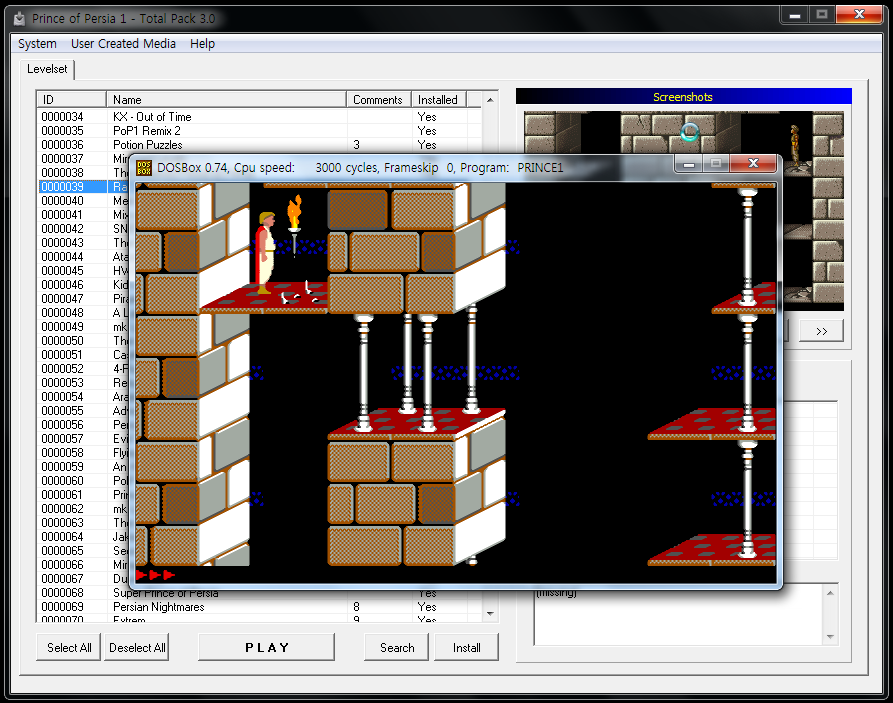Click the description text box

678,615
